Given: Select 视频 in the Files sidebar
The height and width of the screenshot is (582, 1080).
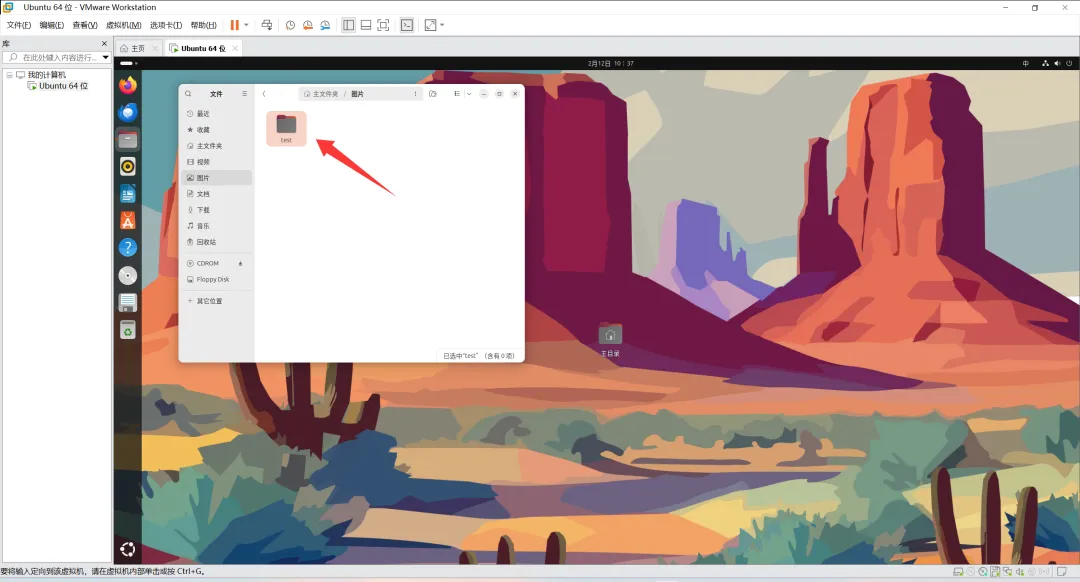Looking at the screenshot, I should click(x=216, y=162).
